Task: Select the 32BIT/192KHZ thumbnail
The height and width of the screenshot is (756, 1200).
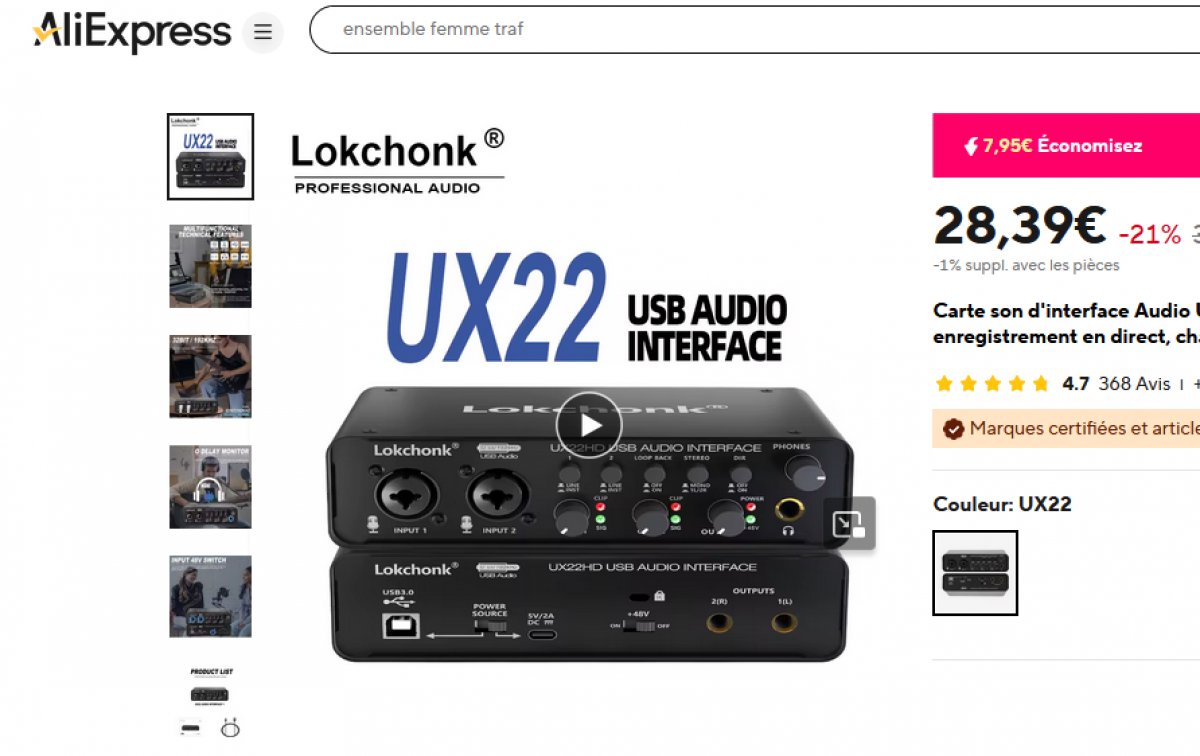Action: tap(210, 376)
